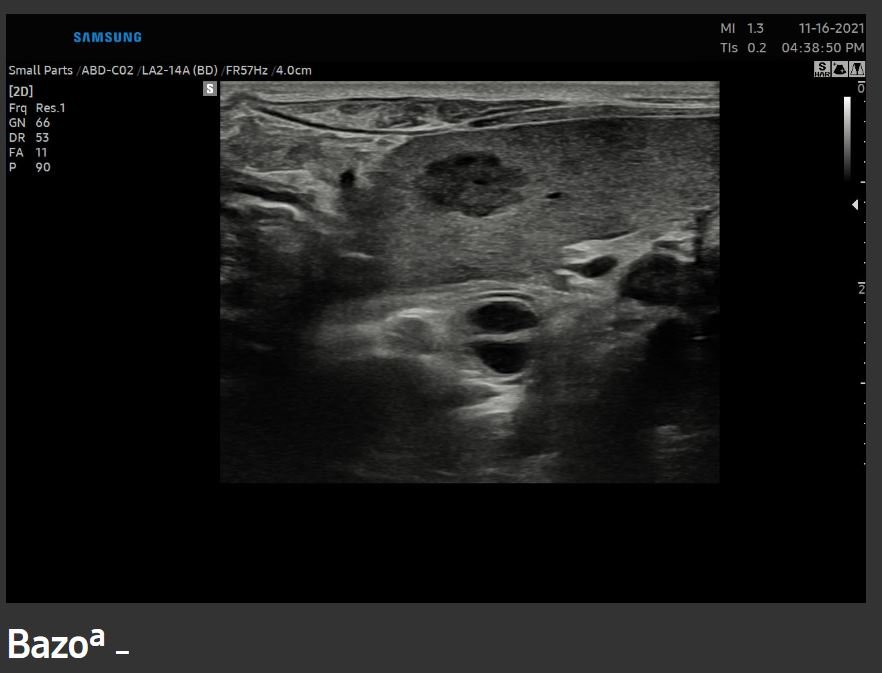Screen dimensions: 882x673
Task: Click the depth scale marker 0
Action: coord(861,88)
